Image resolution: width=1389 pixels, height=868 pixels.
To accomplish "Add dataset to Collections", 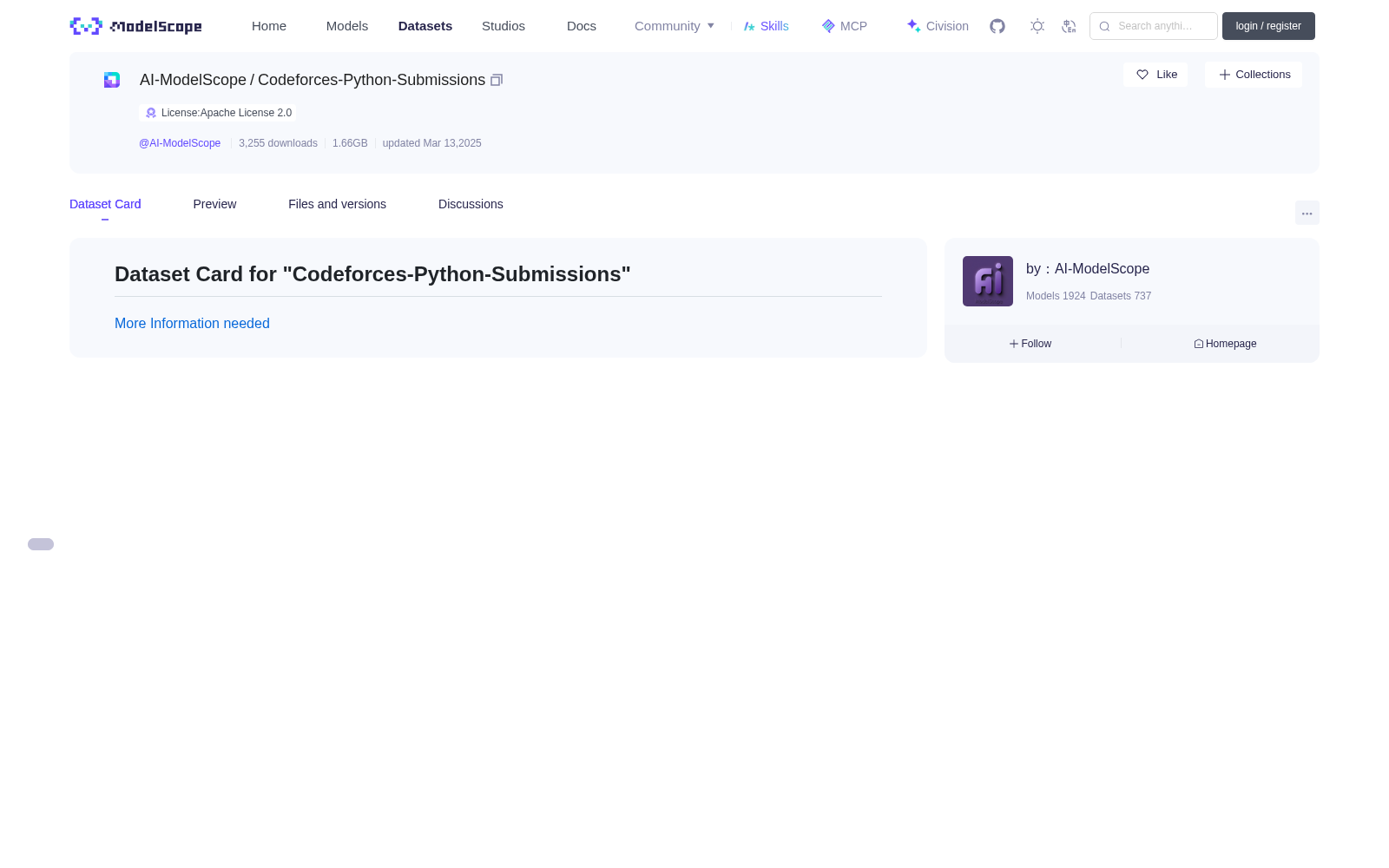I will point(1254,75).
